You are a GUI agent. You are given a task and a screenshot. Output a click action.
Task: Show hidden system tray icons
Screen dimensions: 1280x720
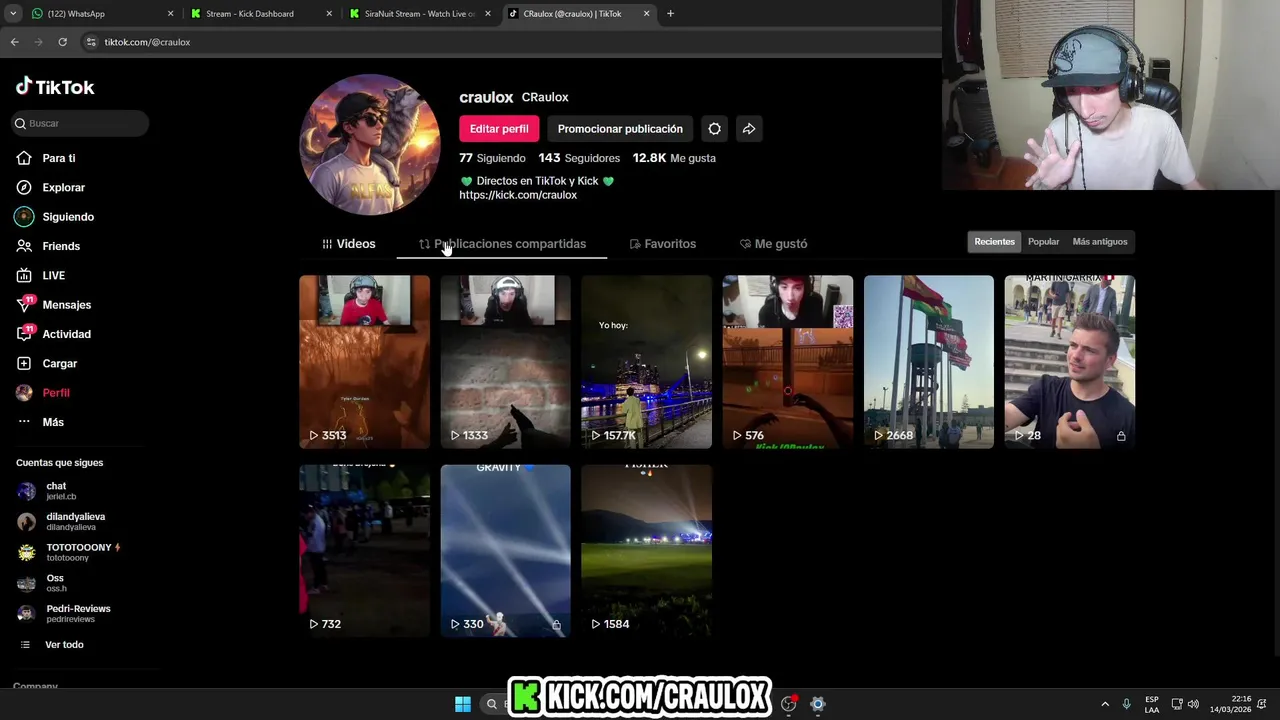1105,704
